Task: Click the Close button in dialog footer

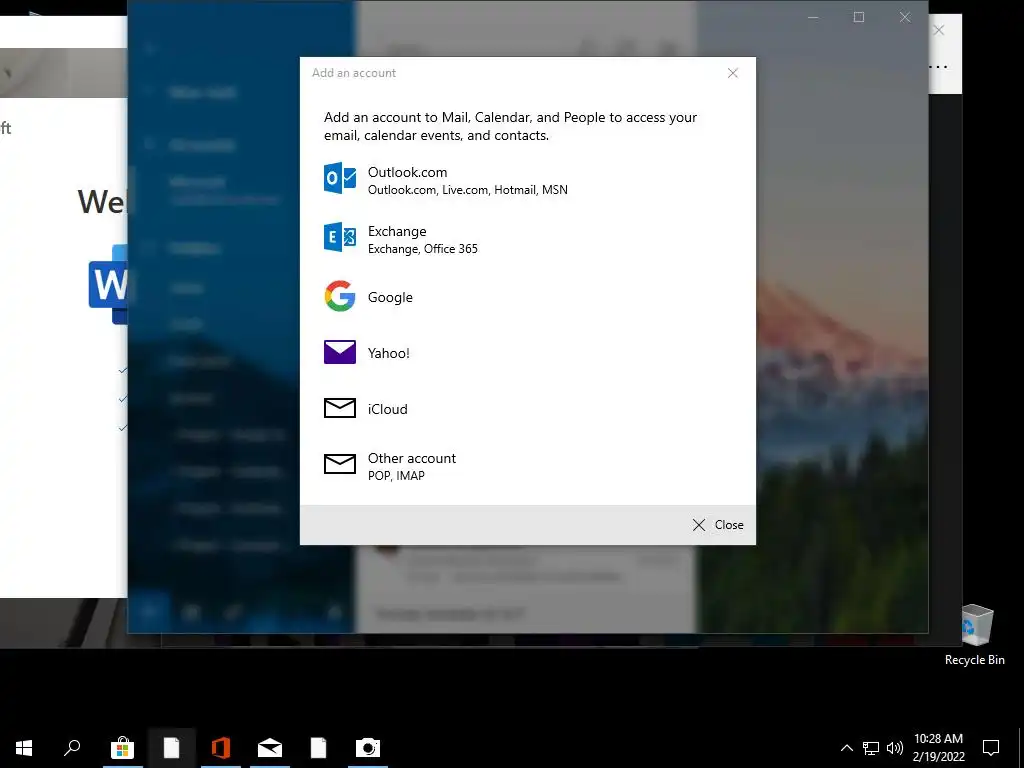Action: pyautogui.click(x=717, y=525)
